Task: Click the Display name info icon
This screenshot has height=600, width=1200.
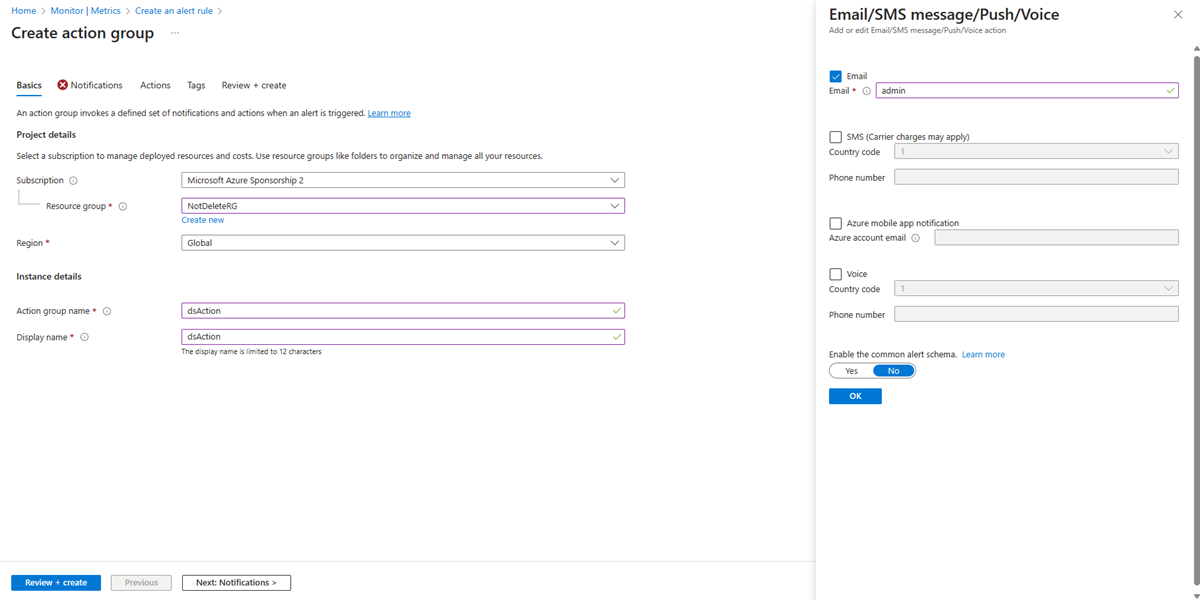Action: pyautogui.click(x=85, y=338)
